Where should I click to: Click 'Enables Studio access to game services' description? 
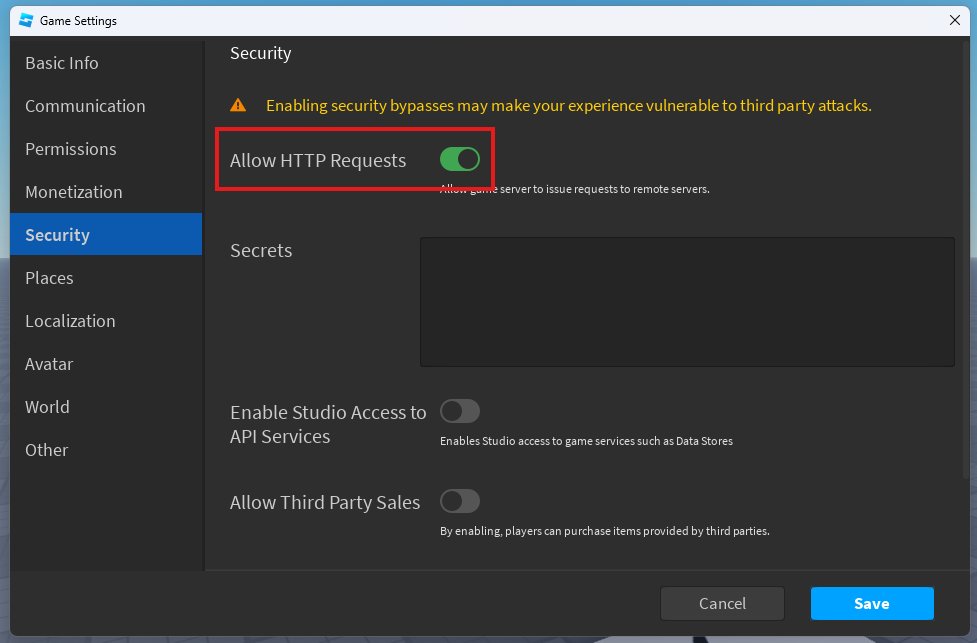click(x=586, y=441)
